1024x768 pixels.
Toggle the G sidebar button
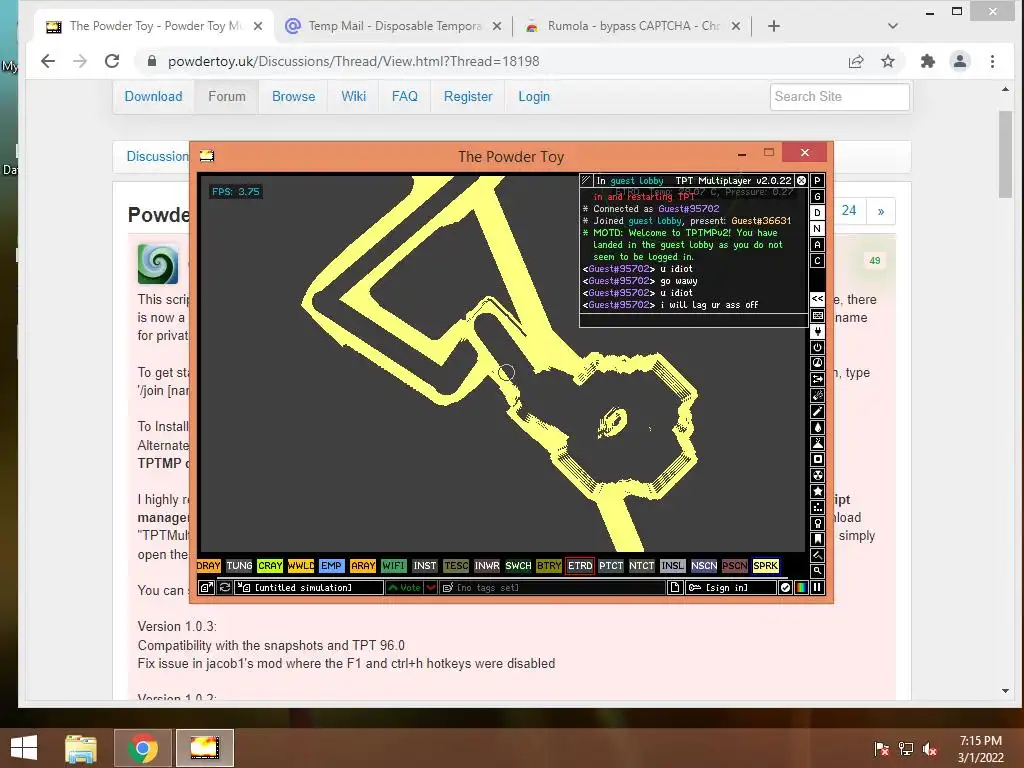click(x=817, y=197)
